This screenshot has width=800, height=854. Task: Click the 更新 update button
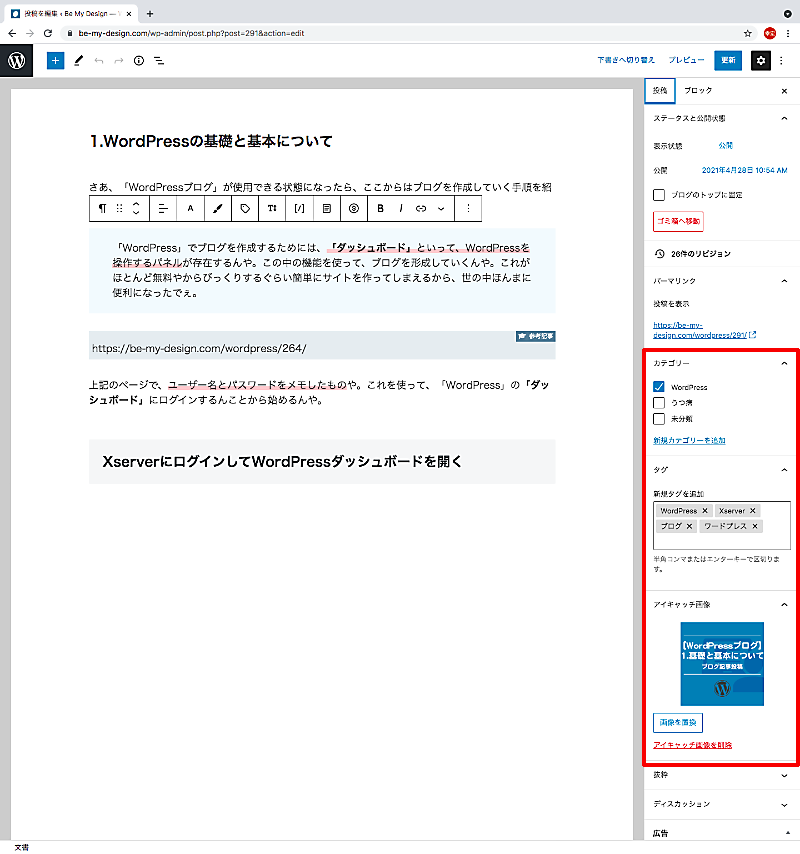tap(728, 60)
